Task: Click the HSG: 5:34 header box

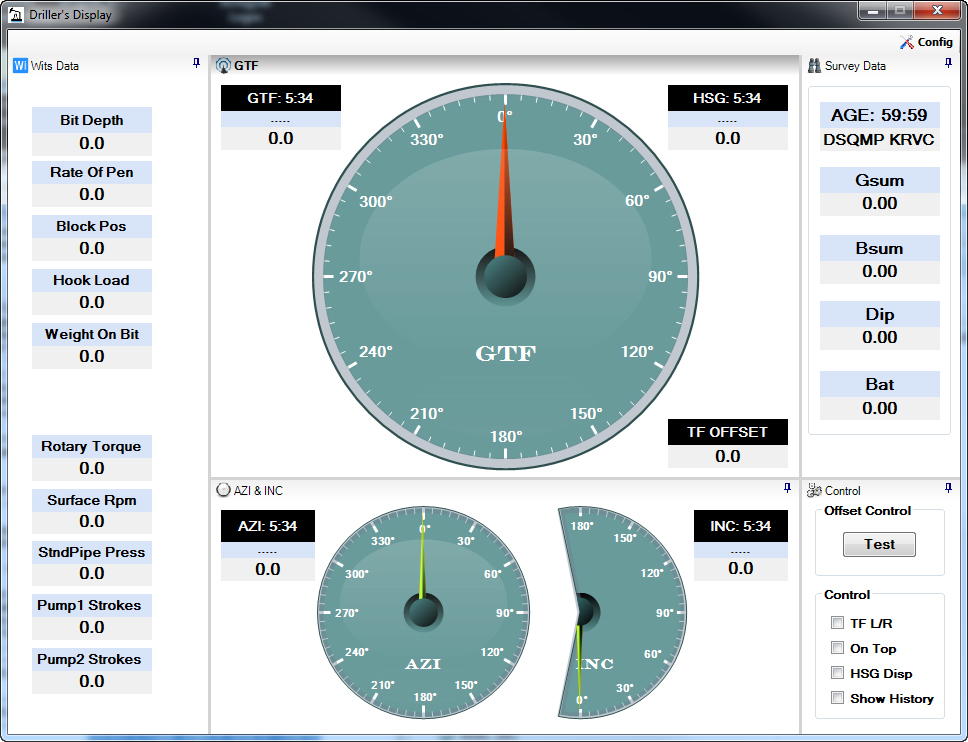Action: coord(728,98)
